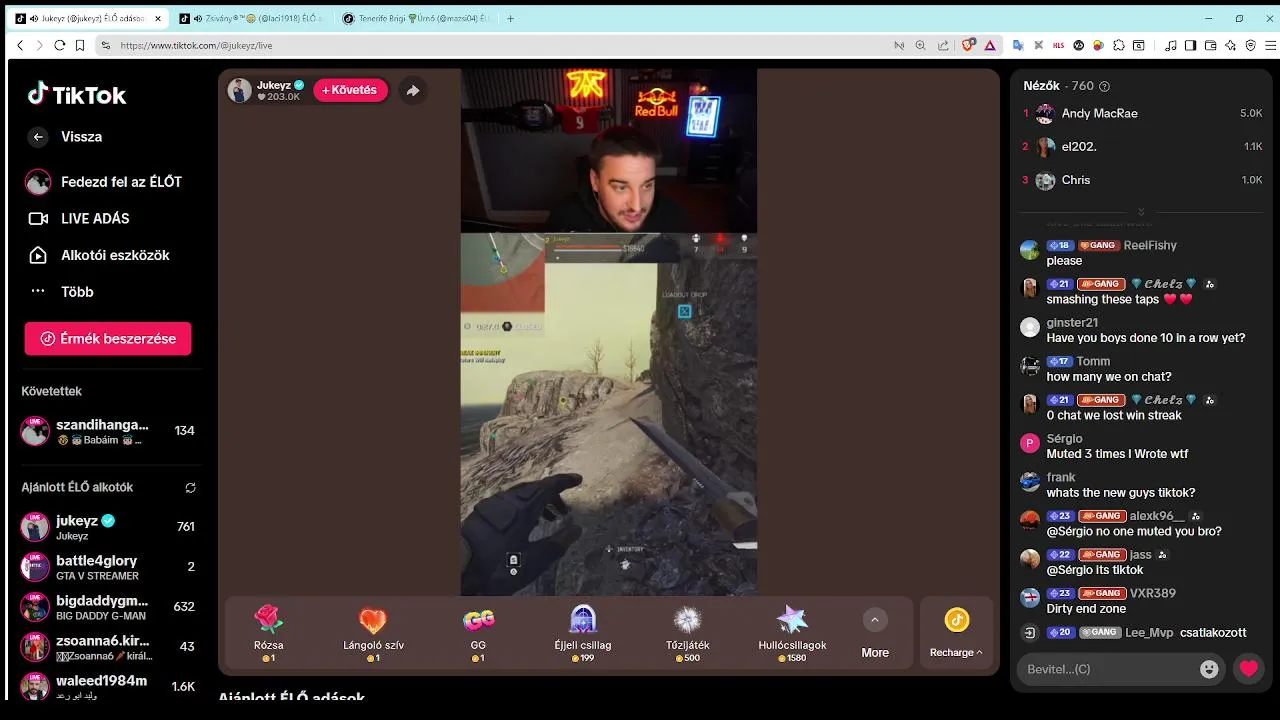Open page zoom icon in address bar
The width and height of the screenshot is (1280, 720).
point(920,45)
